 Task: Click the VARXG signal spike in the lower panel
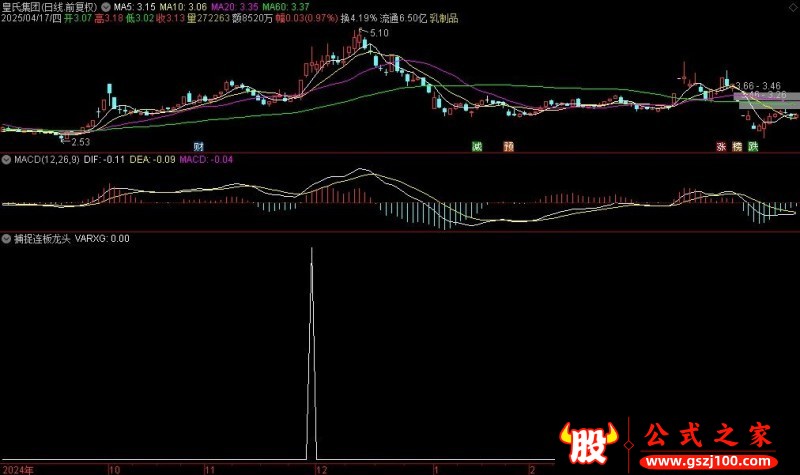coord(312,352)
